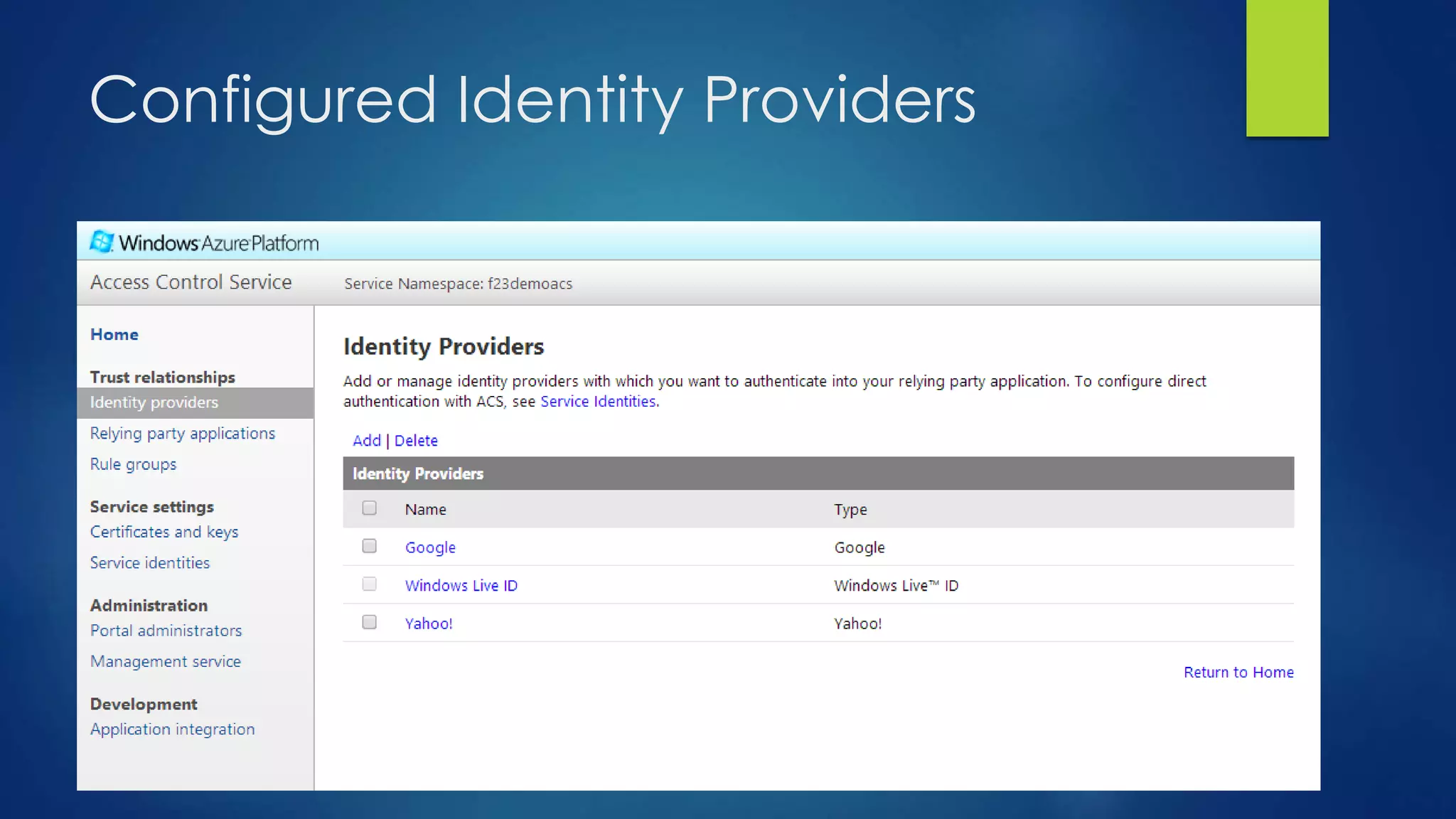Select Identity providers in sidebar
The image size is (1456, 819).
(x=154, y=402)
